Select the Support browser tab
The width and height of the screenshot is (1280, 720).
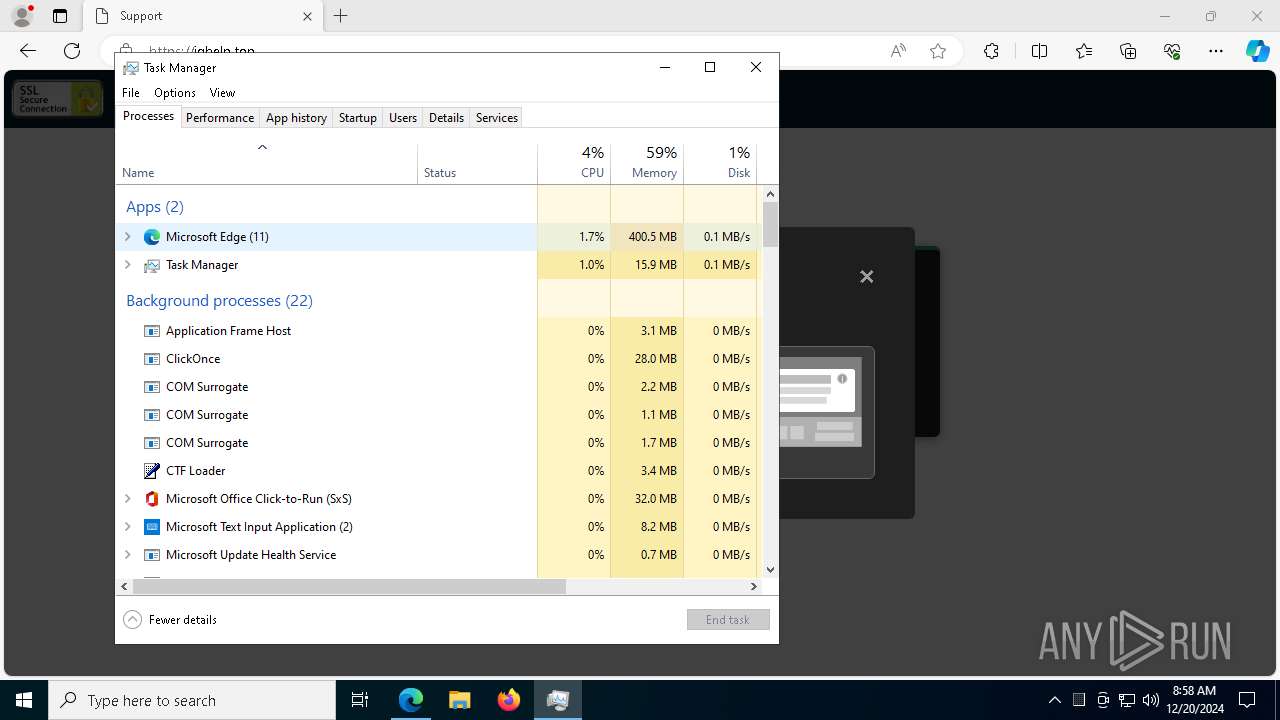pyautogui.click(x=203, y=16)
